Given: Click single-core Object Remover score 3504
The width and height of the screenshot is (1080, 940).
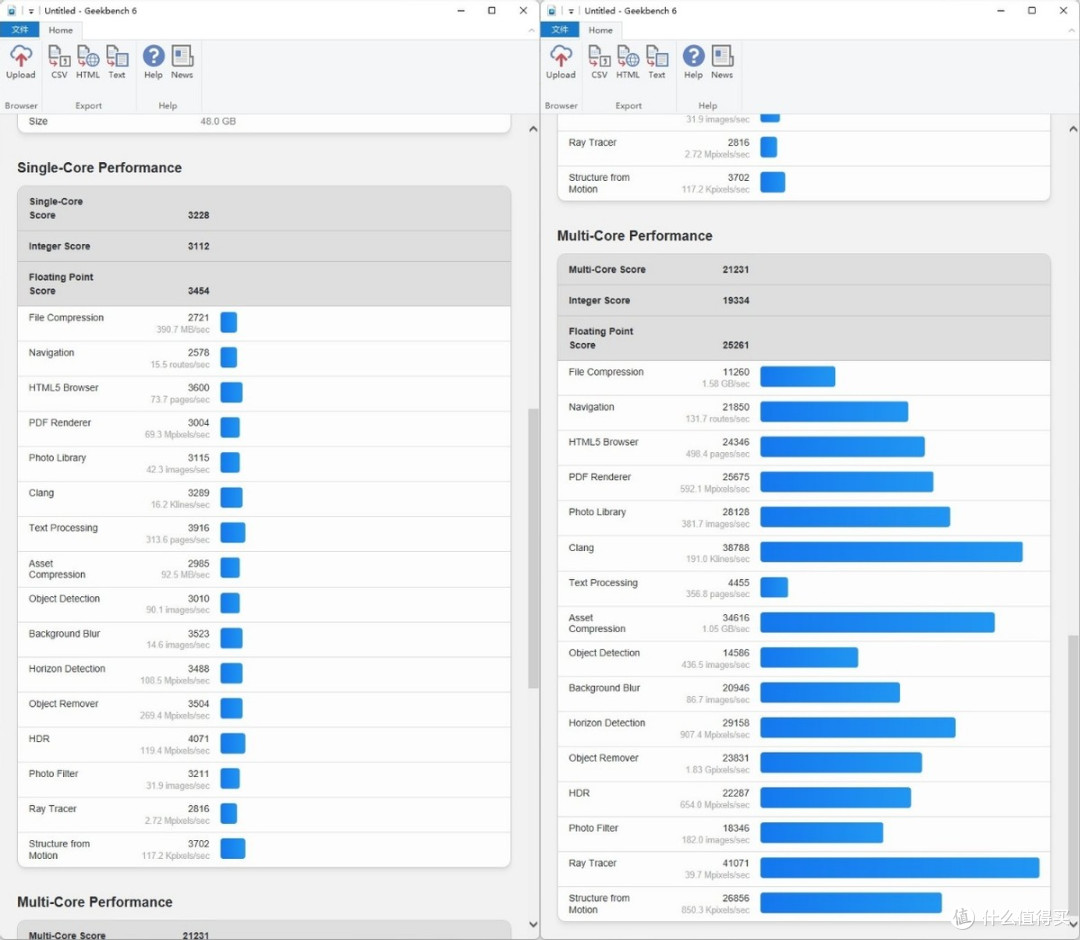Looking at the screenshot, I should click(198, 704).
